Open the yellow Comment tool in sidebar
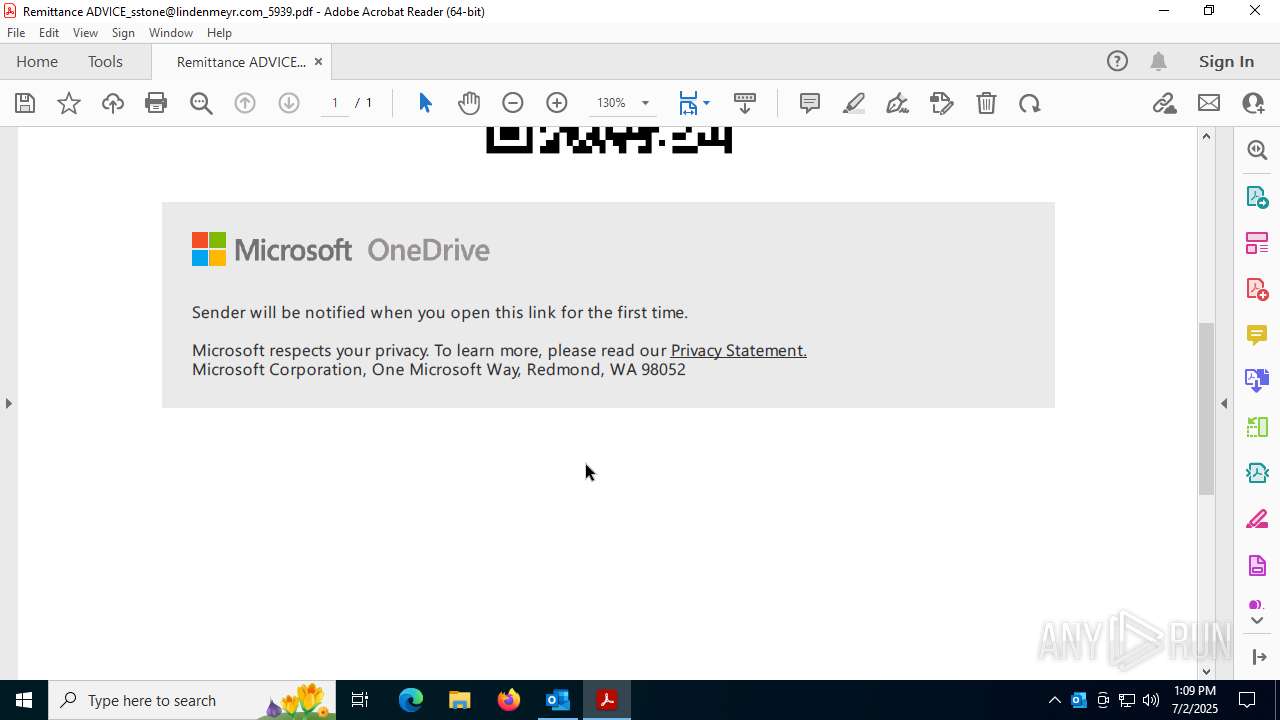Image resolution: width=1280 pixels, height=720 pixels. [1257, 335]
